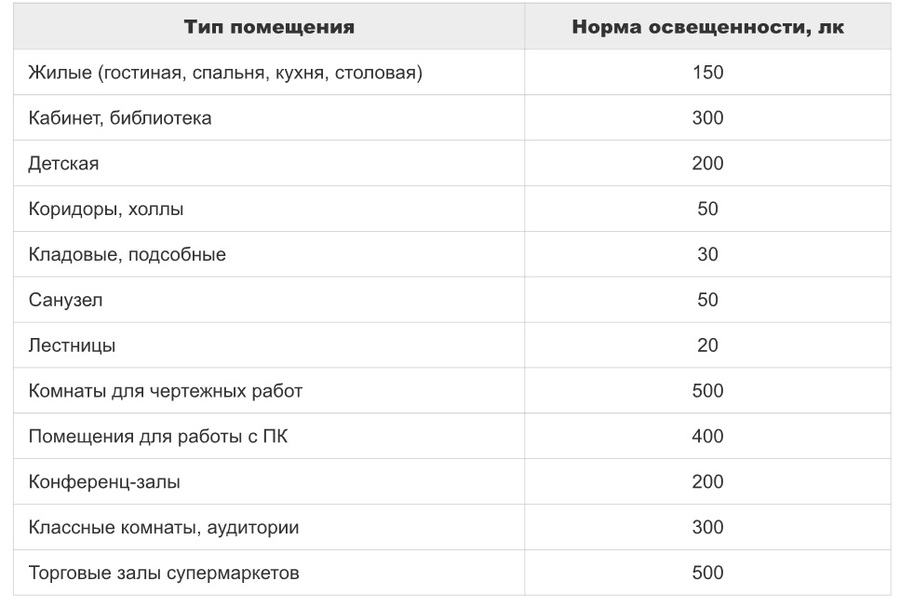Click "Комнаты для чертежных работ" text
This screenshot has width=900, height=608.
(x=165, y=391)
